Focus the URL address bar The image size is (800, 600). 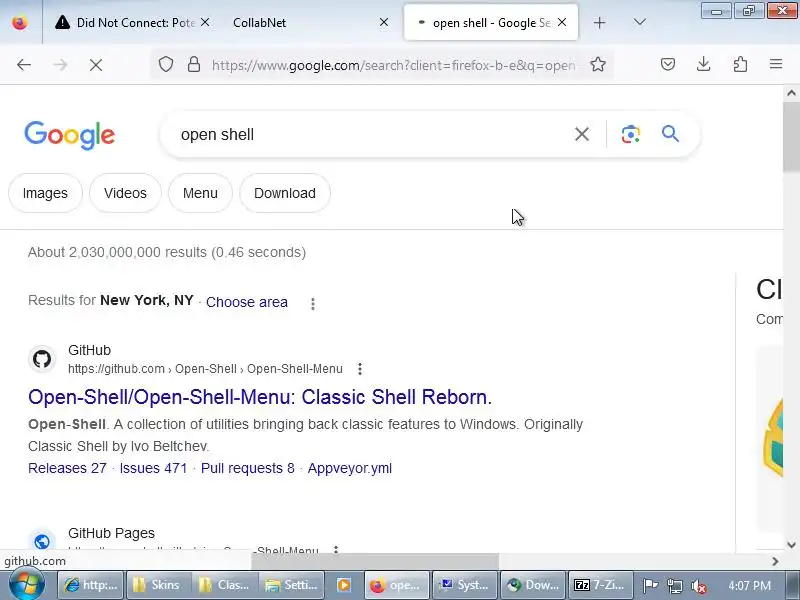pos(393,65)
